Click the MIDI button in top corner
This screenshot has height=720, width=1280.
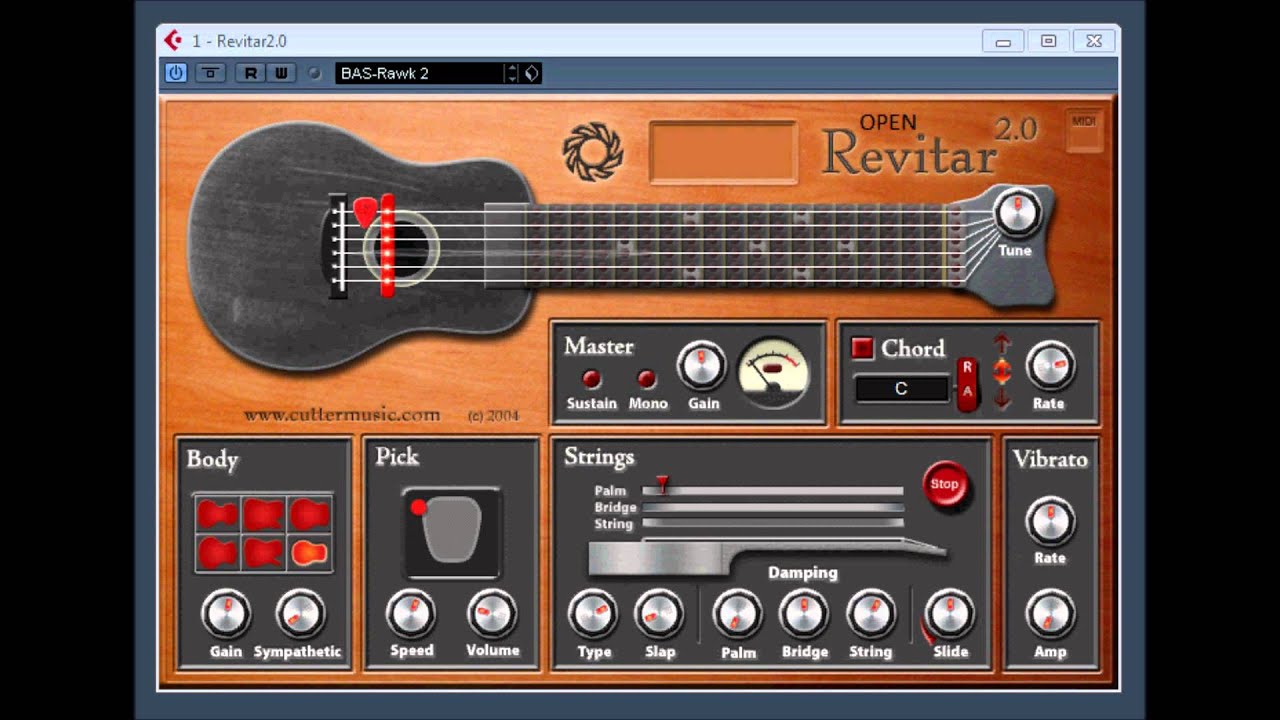click(x=1084, y=130)
